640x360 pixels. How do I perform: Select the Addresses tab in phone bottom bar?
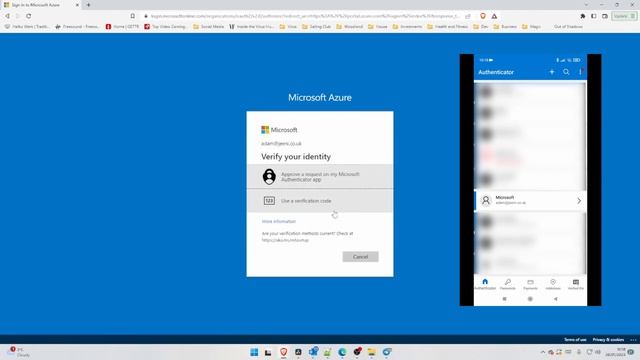point(553,284)
